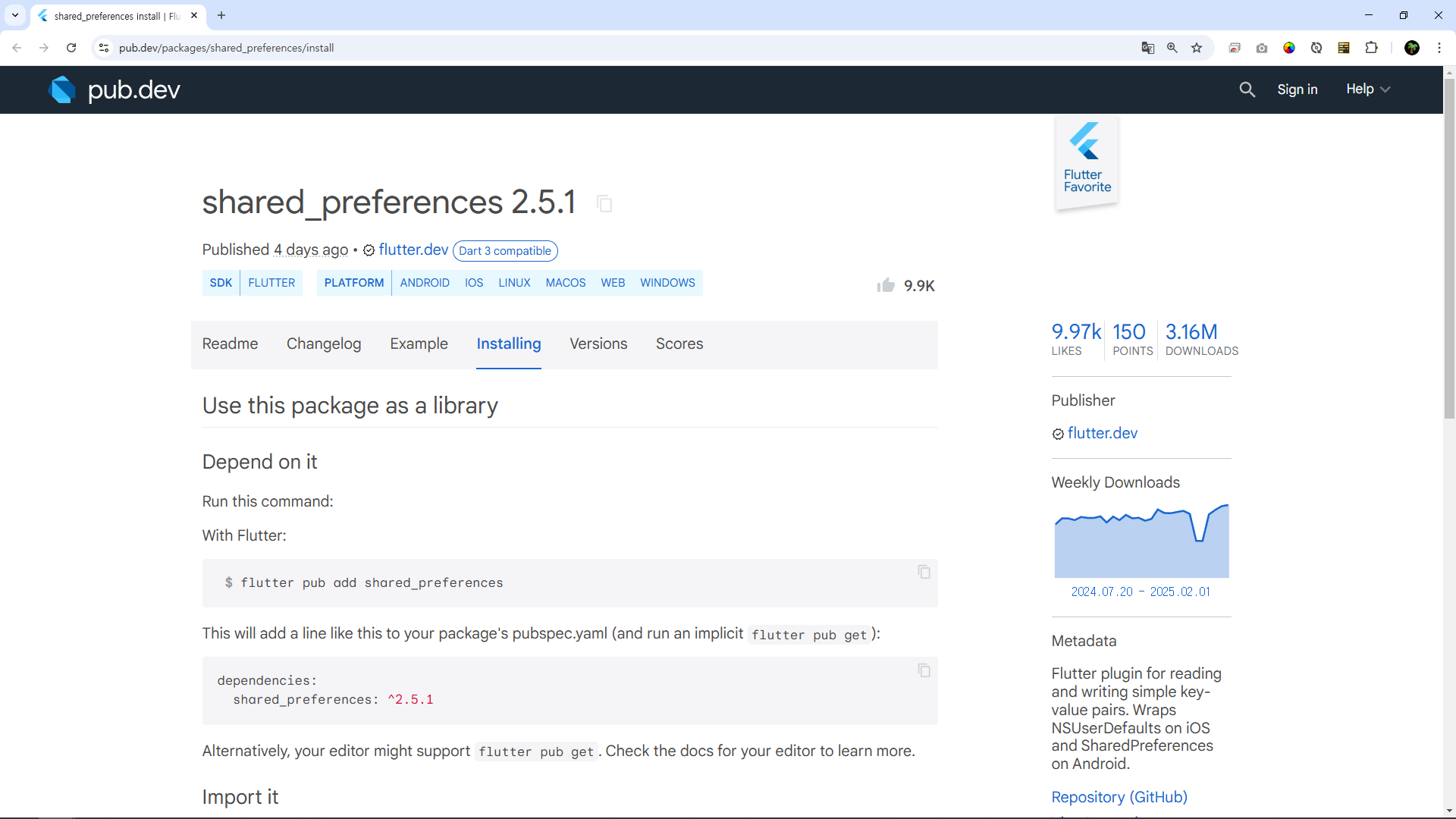This screenshot has height=819, width=1456.
Task: Click the thumbs-up like icon
Action: click(886, 285)
